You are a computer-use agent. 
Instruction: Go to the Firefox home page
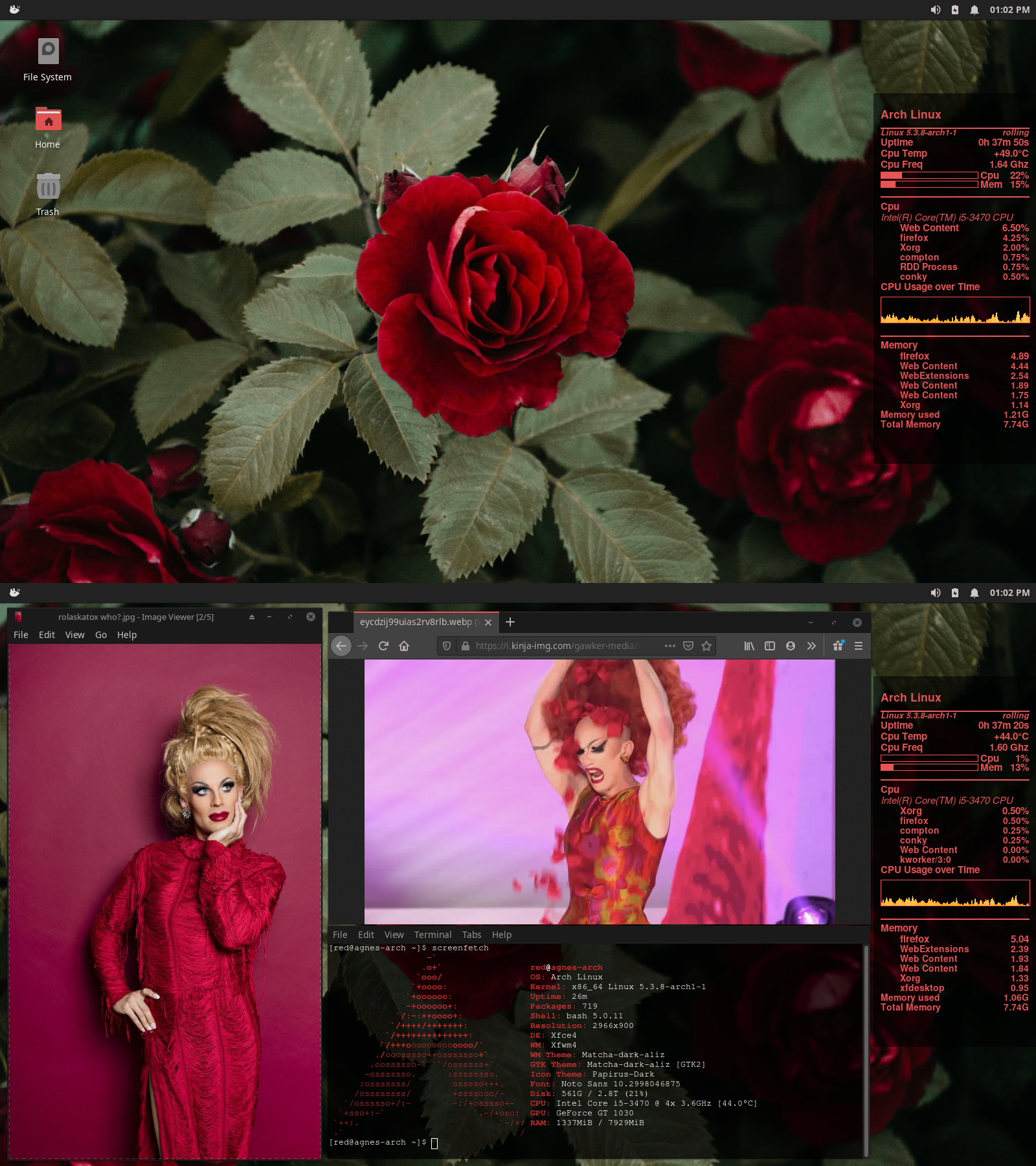[x=404, y=646]
